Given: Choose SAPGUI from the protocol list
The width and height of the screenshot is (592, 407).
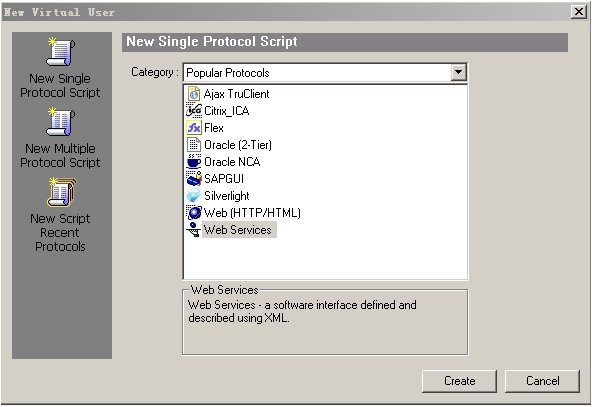Looking at the screenshot, I should coord(224,179).
